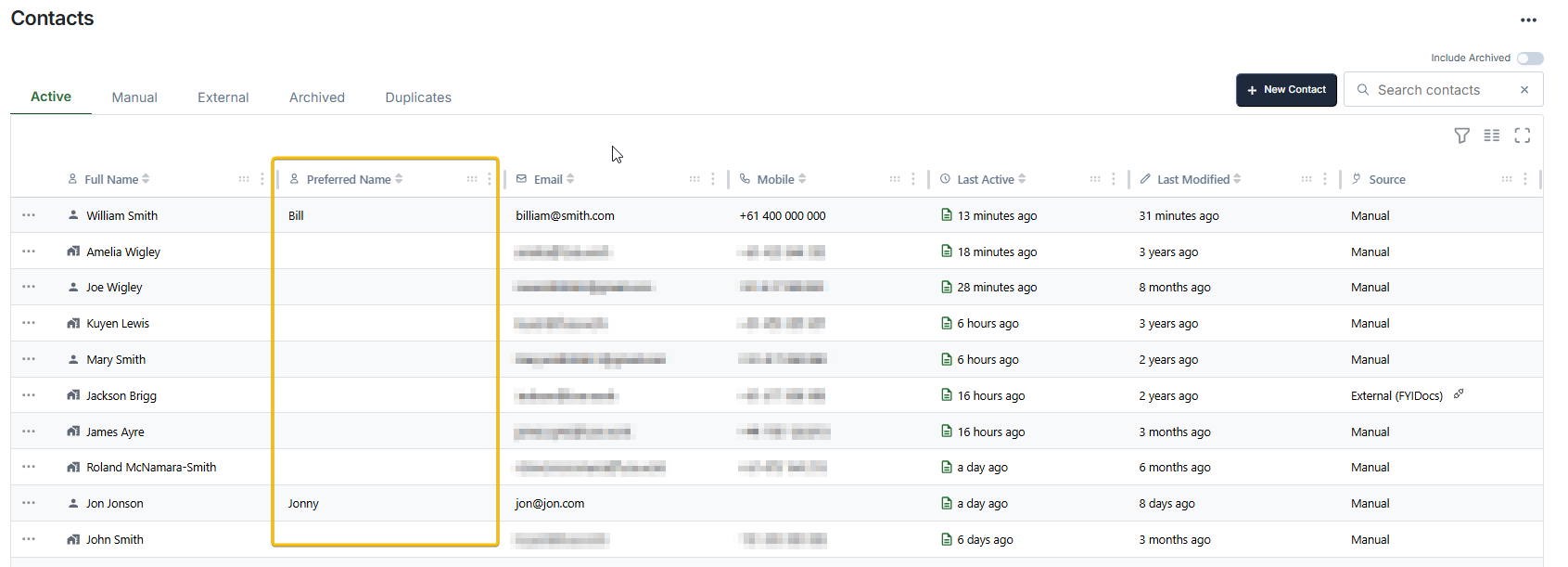Image resolution: width=1568 pixels, height=567 pixels.
Task: Switch to the Duplicates tab
Action: (x=418, y=97)
